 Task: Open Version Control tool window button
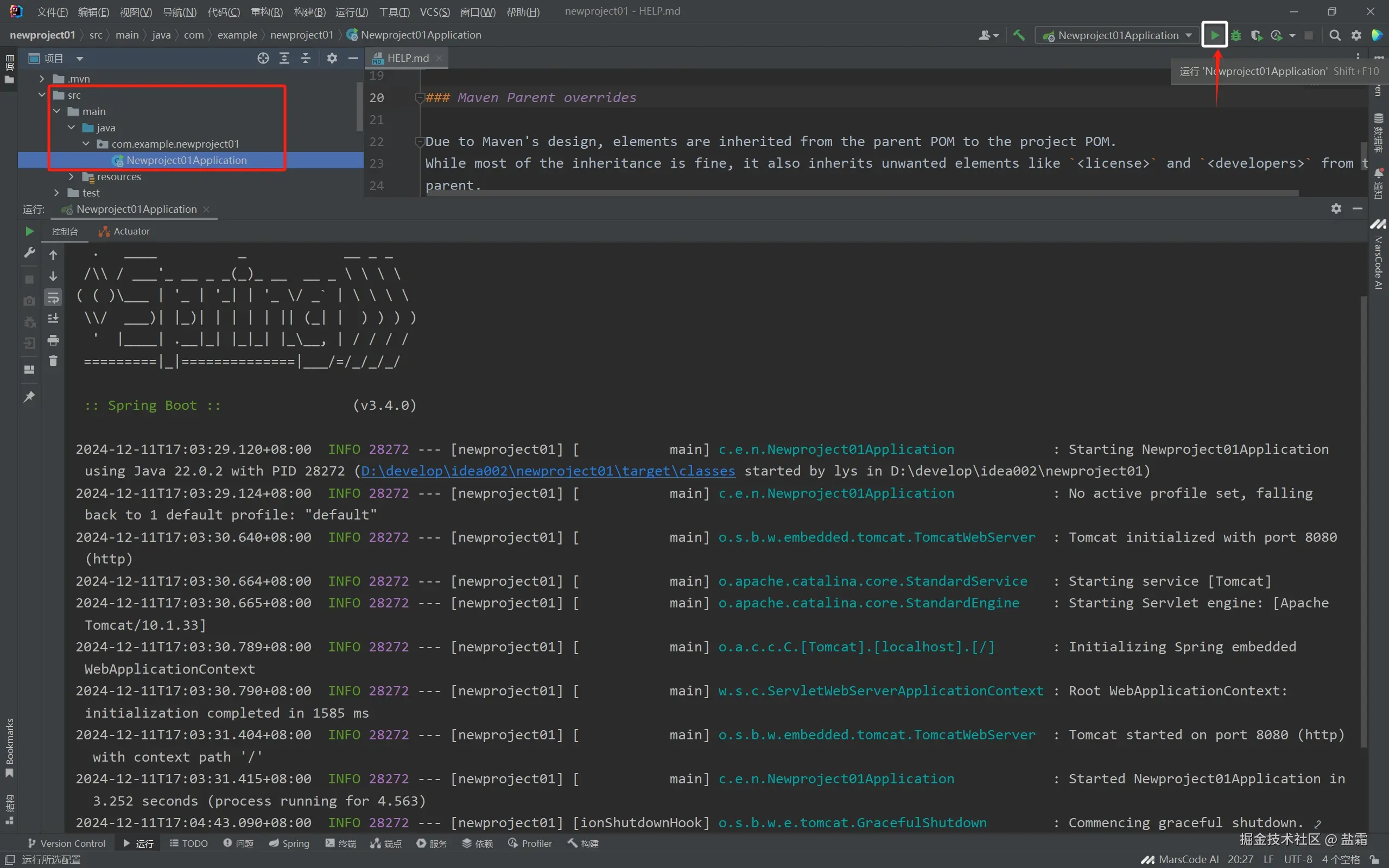point(67,844)
